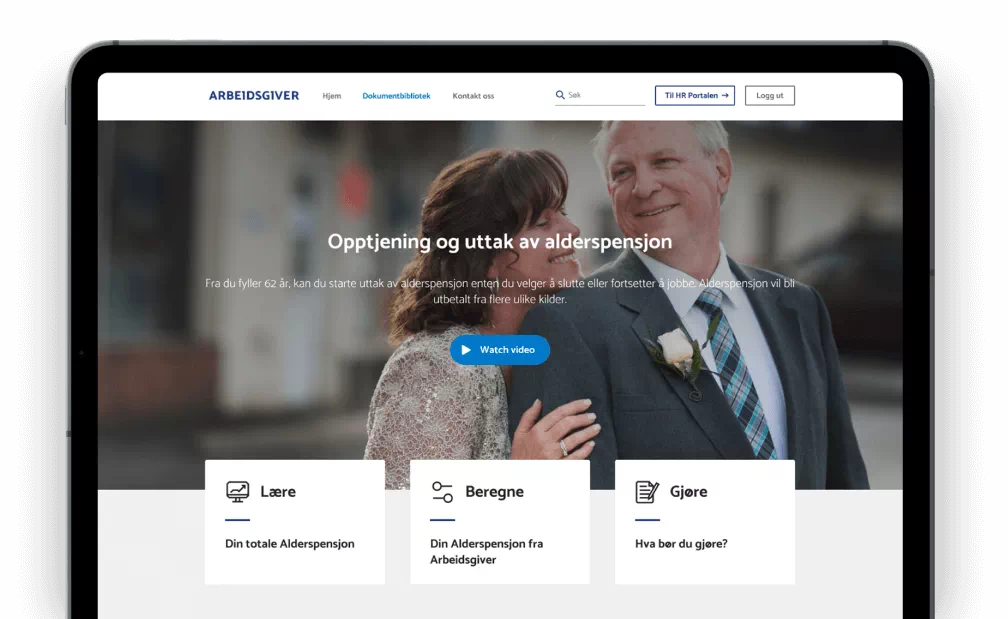Click the hero heading Opptjening og uttak av alderspensjon

[500, 242]
